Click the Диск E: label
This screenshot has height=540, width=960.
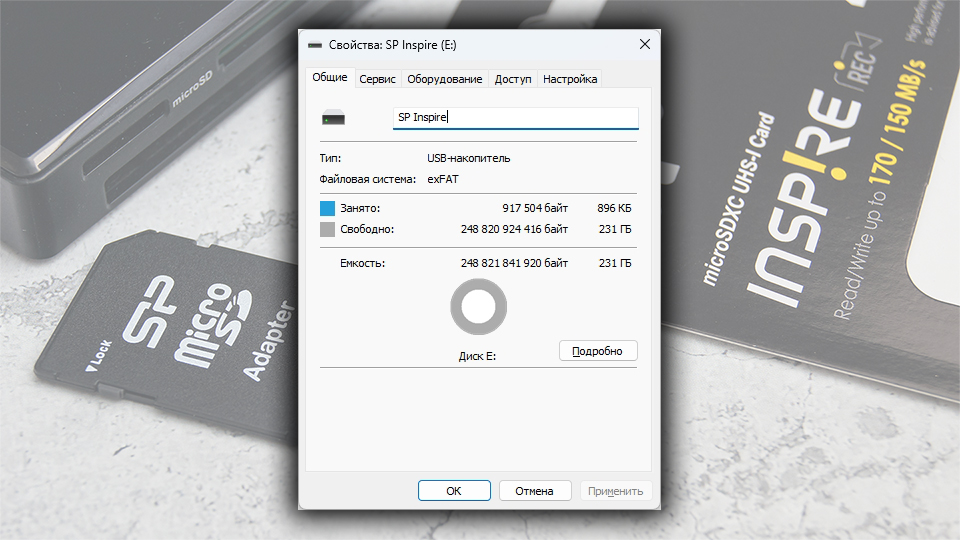pyautogui.click(x=478, y=356)
